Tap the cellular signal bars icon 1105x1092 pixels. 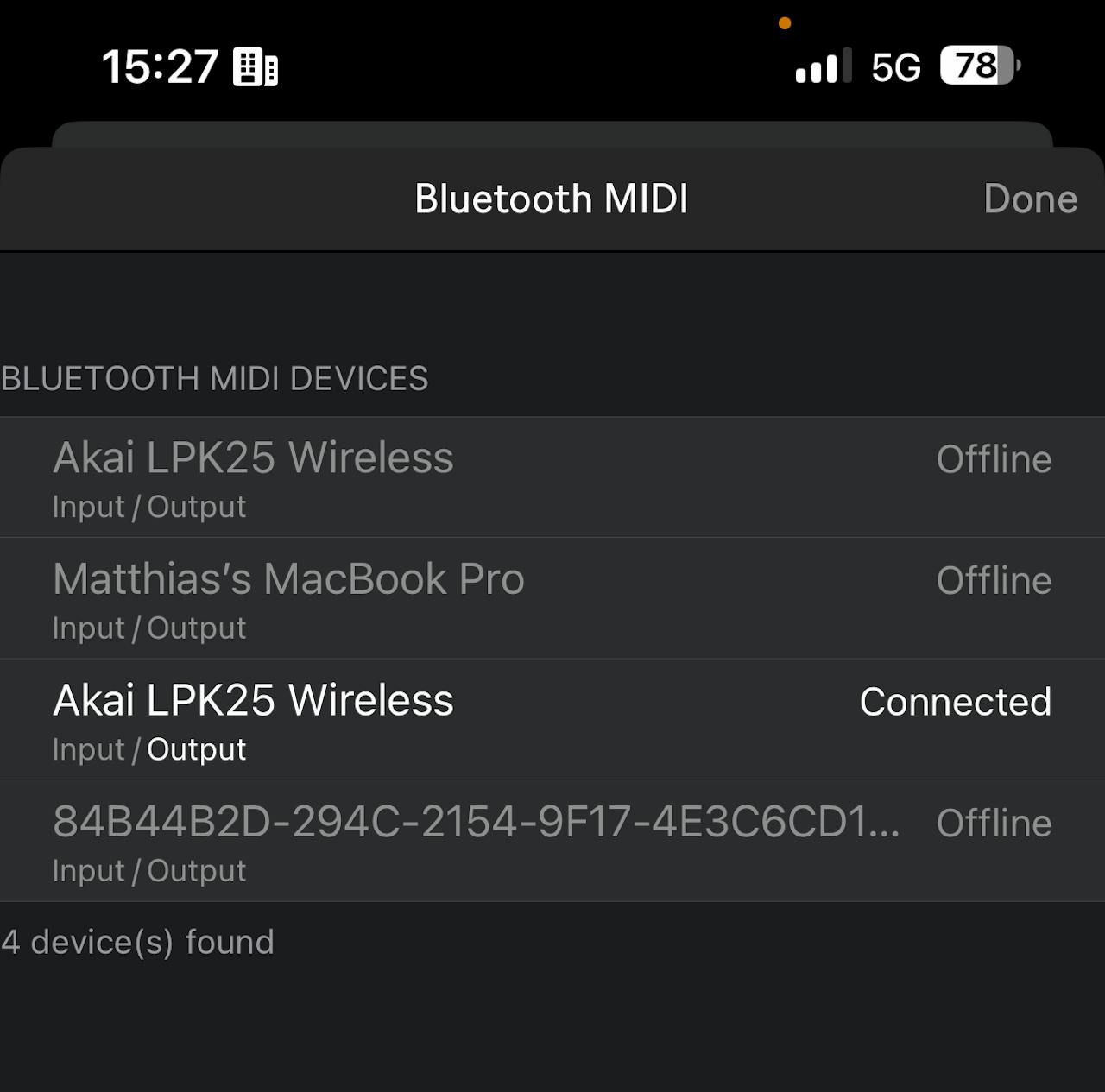click(x=823, y=66)
